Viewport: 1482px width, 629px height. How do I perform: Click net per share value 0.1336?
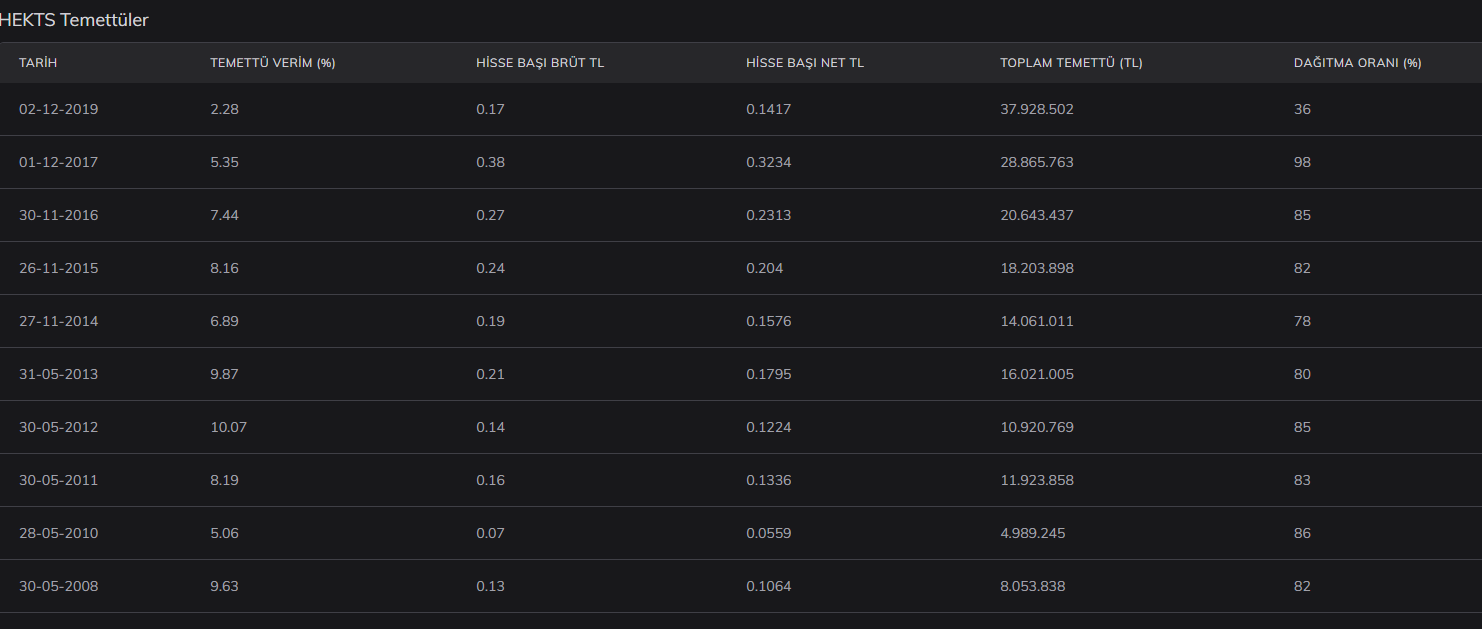768,480
